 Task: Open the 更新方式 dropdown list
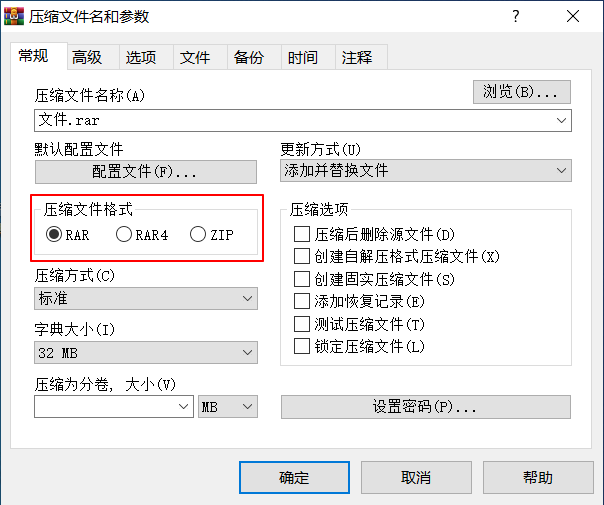426,171
